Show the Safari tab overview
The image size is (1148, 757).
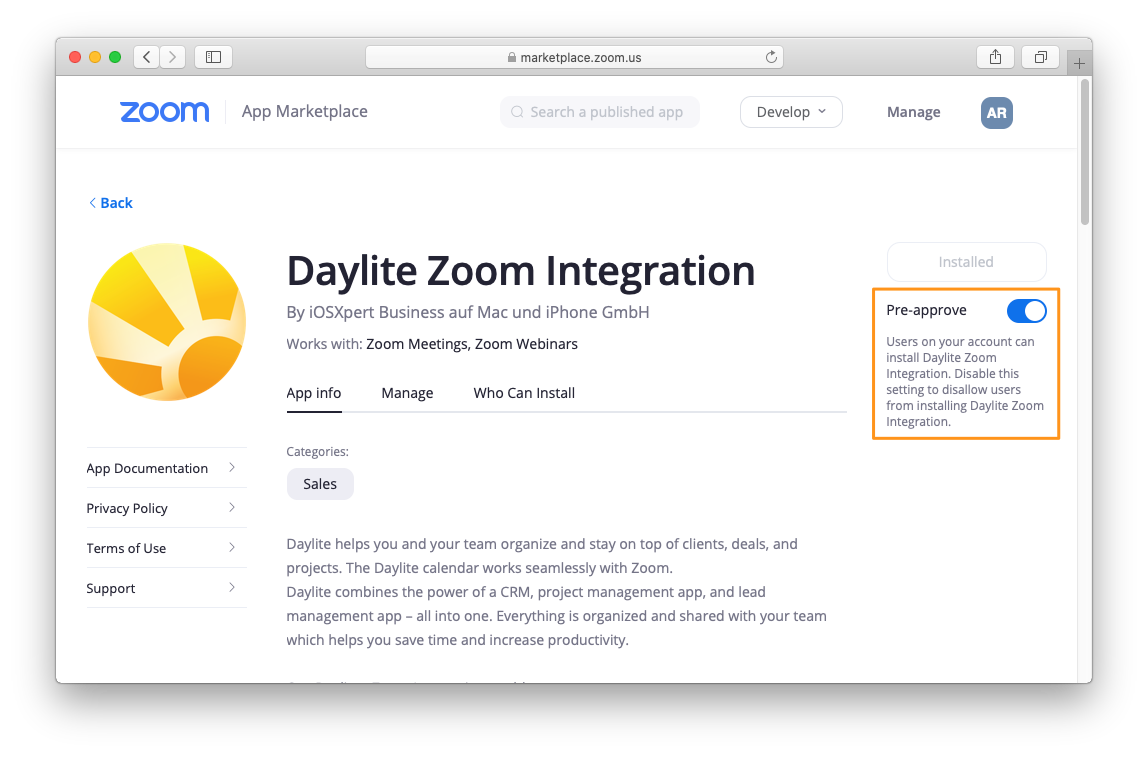coord(1040,57)
